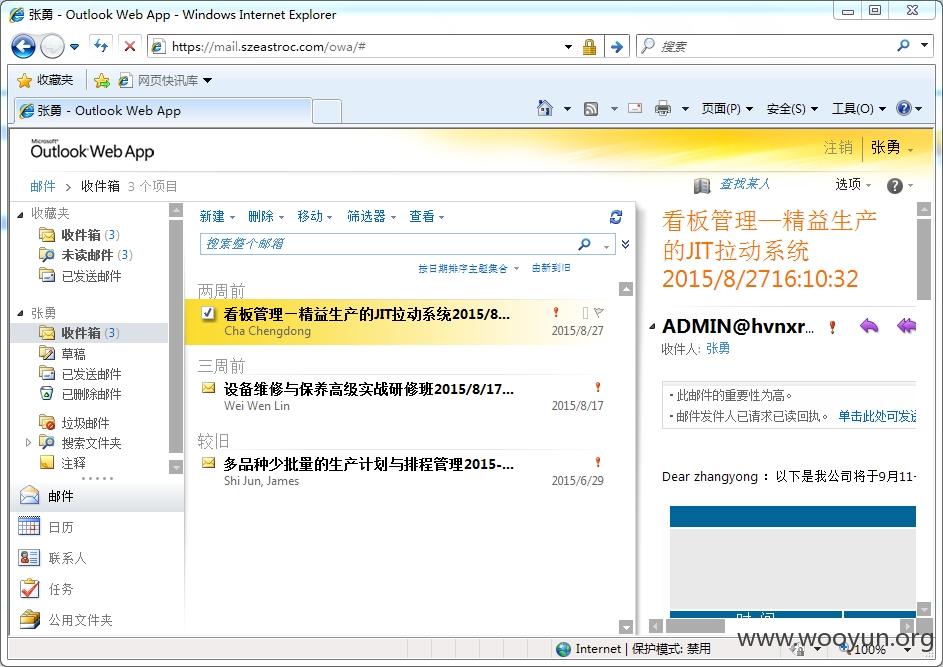
Task: Click the recipient 张勇 link
Action: point(717,348)
